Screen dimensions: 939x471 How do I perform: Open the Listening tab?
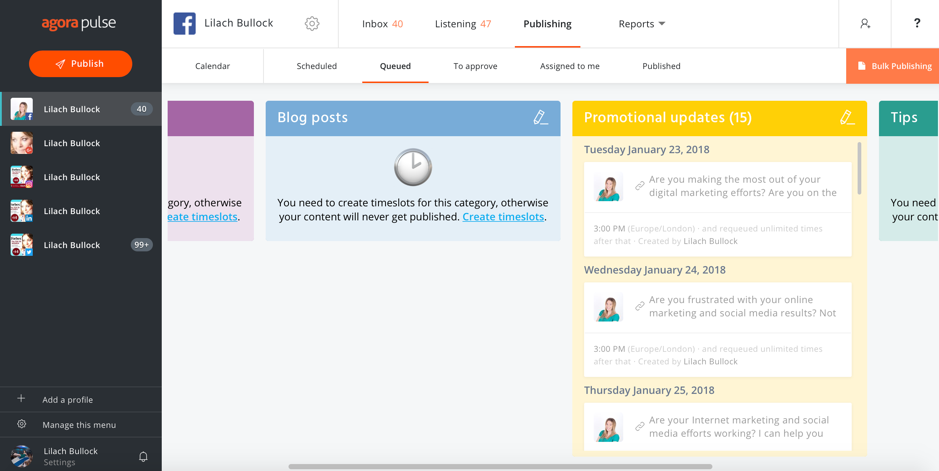click(463, 24)
